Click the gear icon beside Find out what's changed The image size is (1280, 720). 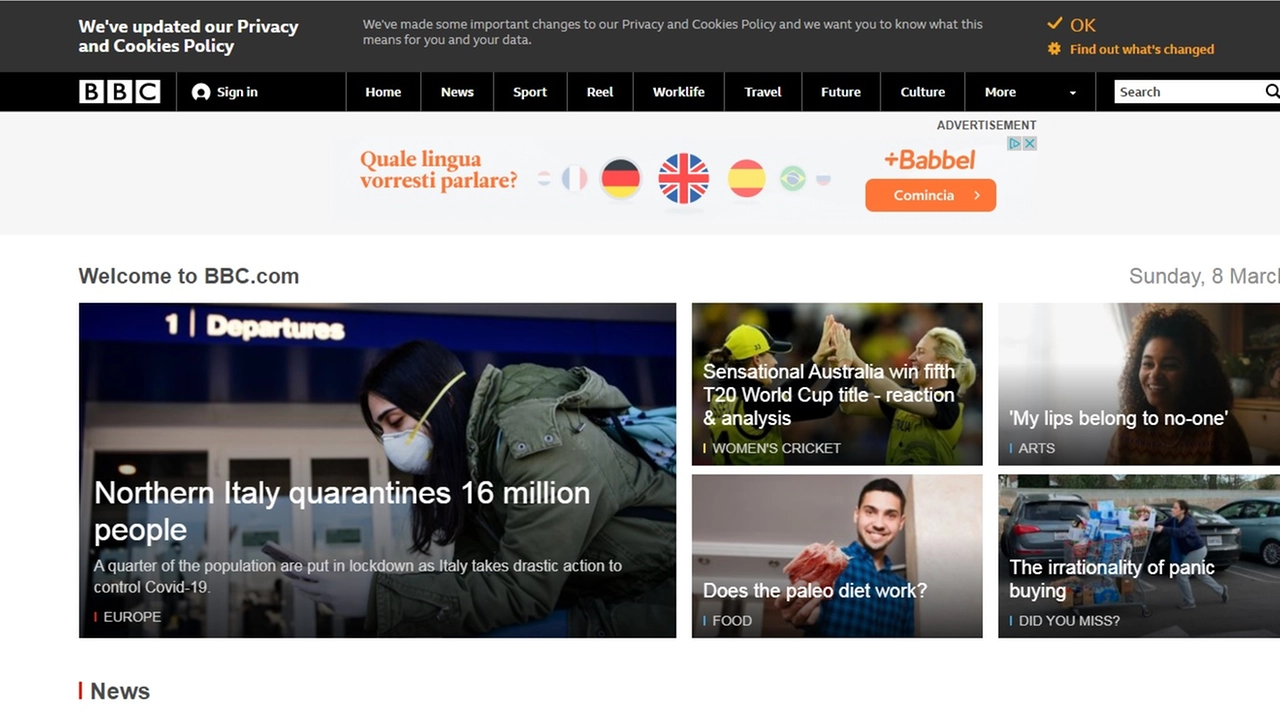click(1054, 48)
